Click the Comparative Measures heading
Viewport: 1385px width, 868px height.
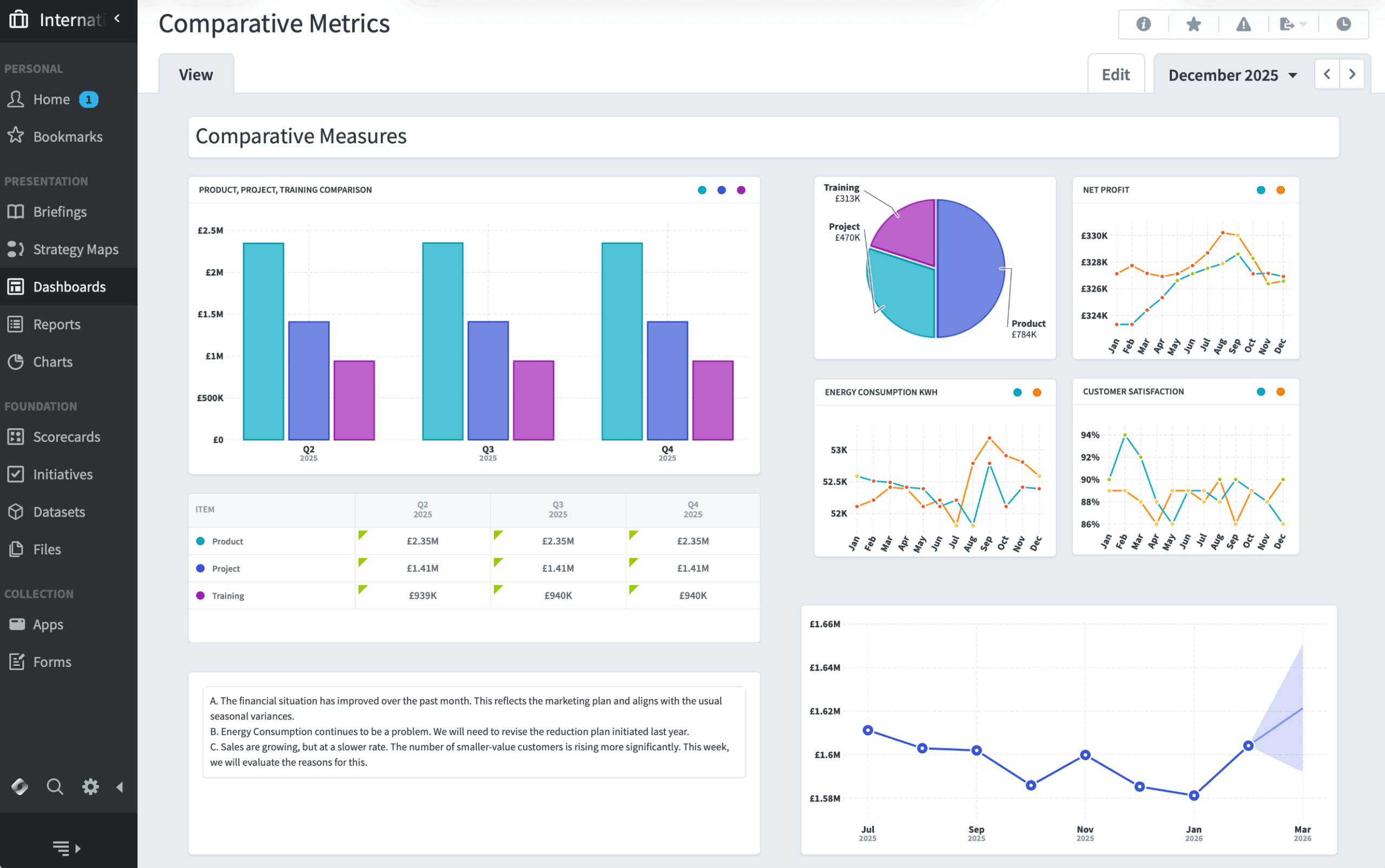[x=301, y=136]
